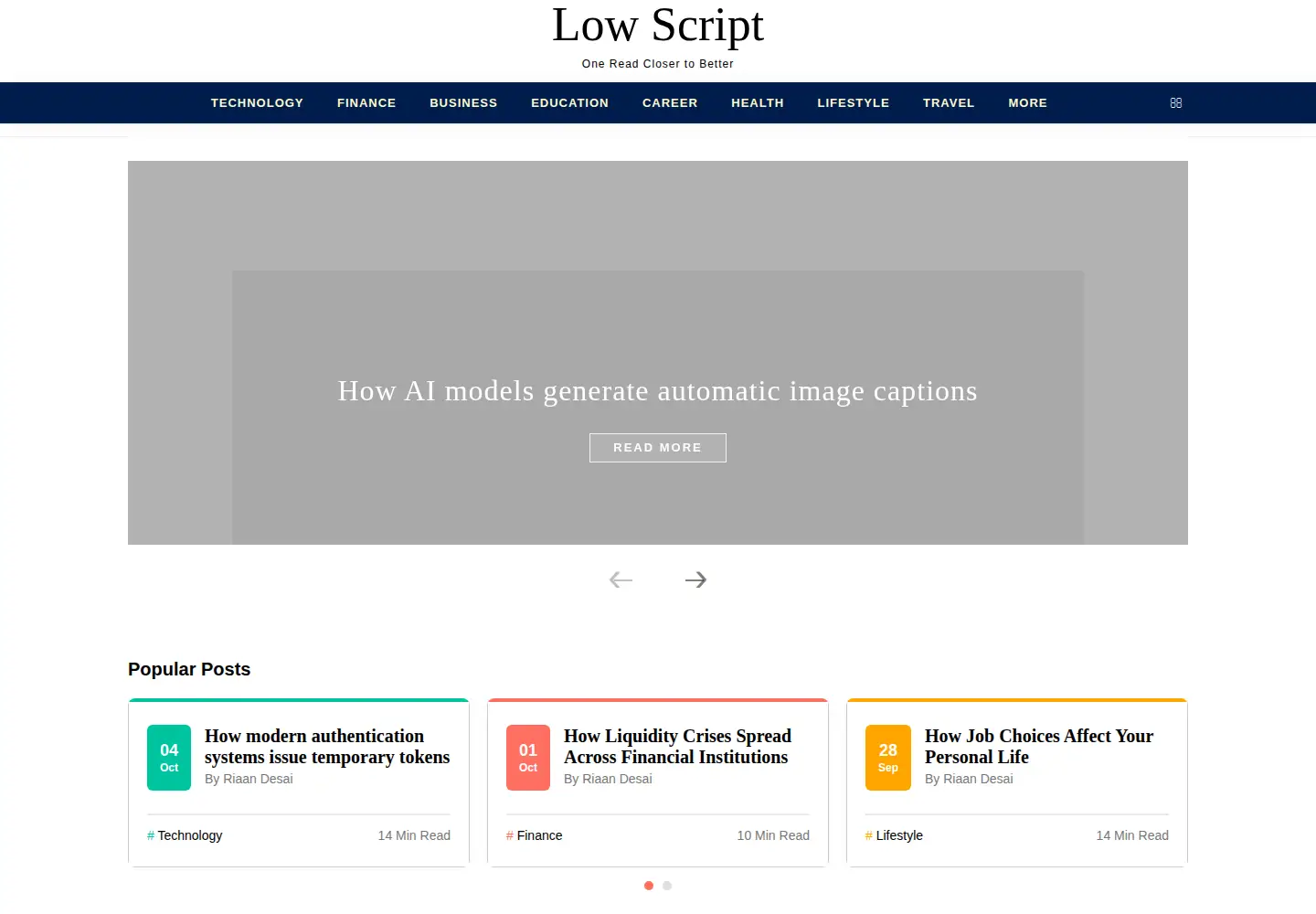The image size is (1316, 914).
Task: Expand the More menu
Action: (1028, 103)
